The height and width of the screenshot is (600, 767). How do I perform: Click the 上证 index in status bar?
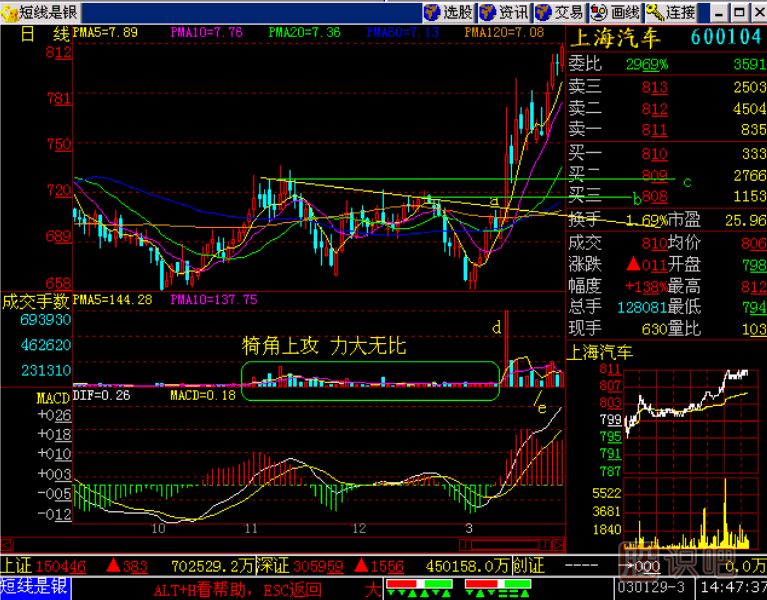pos(16,565)
